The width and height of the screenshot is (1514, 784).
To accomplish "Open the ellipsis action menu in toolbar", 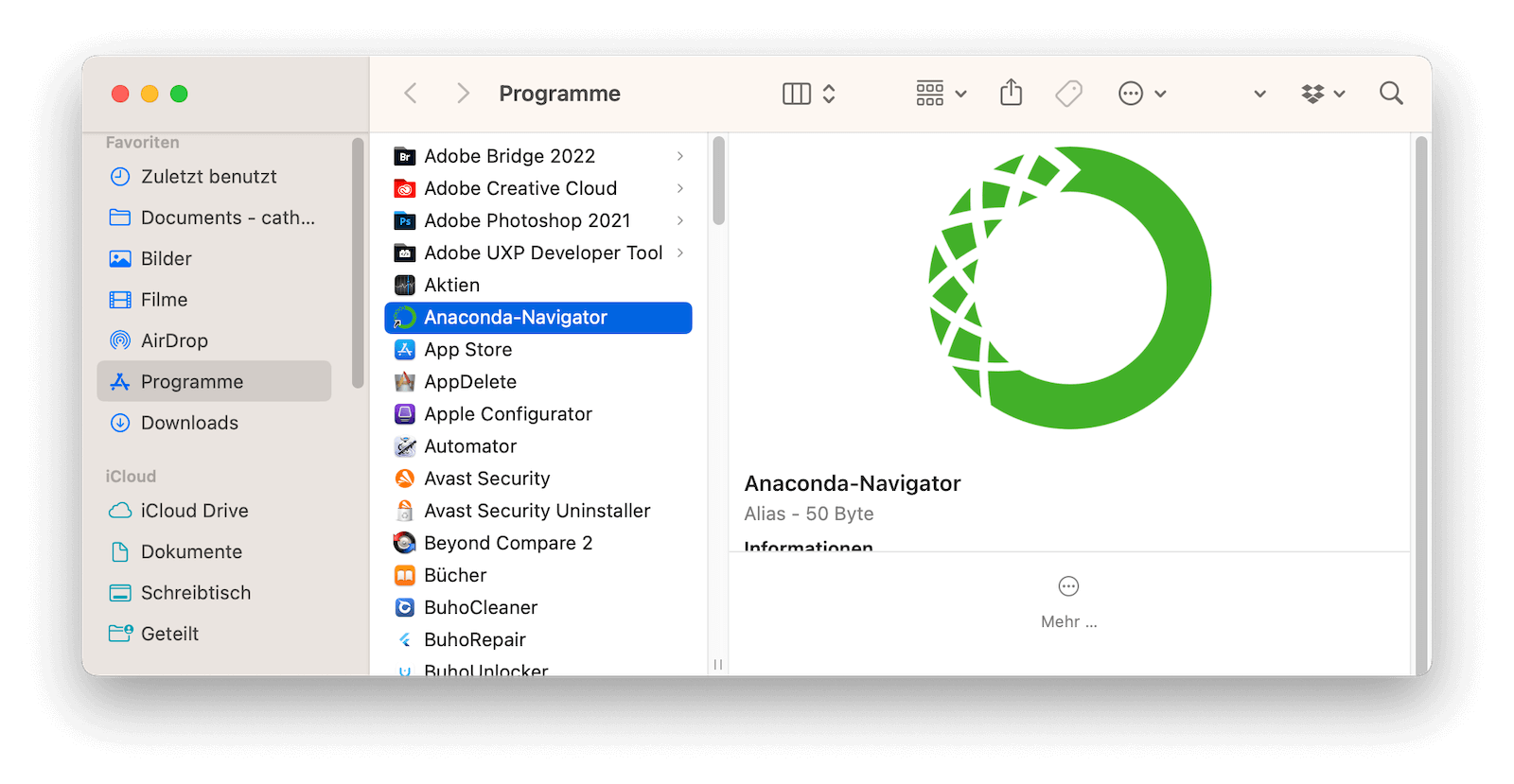I will 1142,93.
